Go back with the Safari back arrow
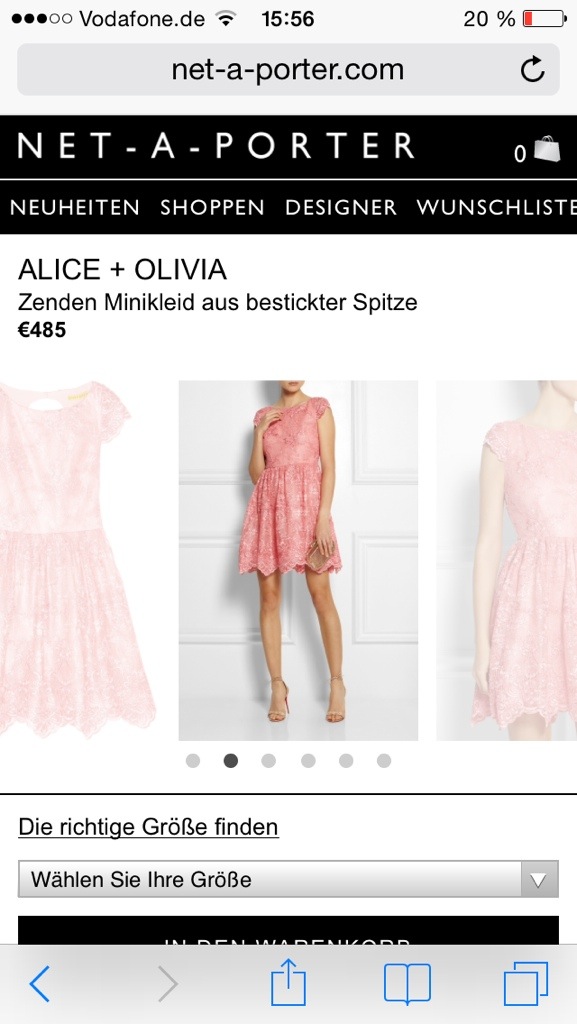Screen dimensions: 577x1024 click(x=40, y=984)
